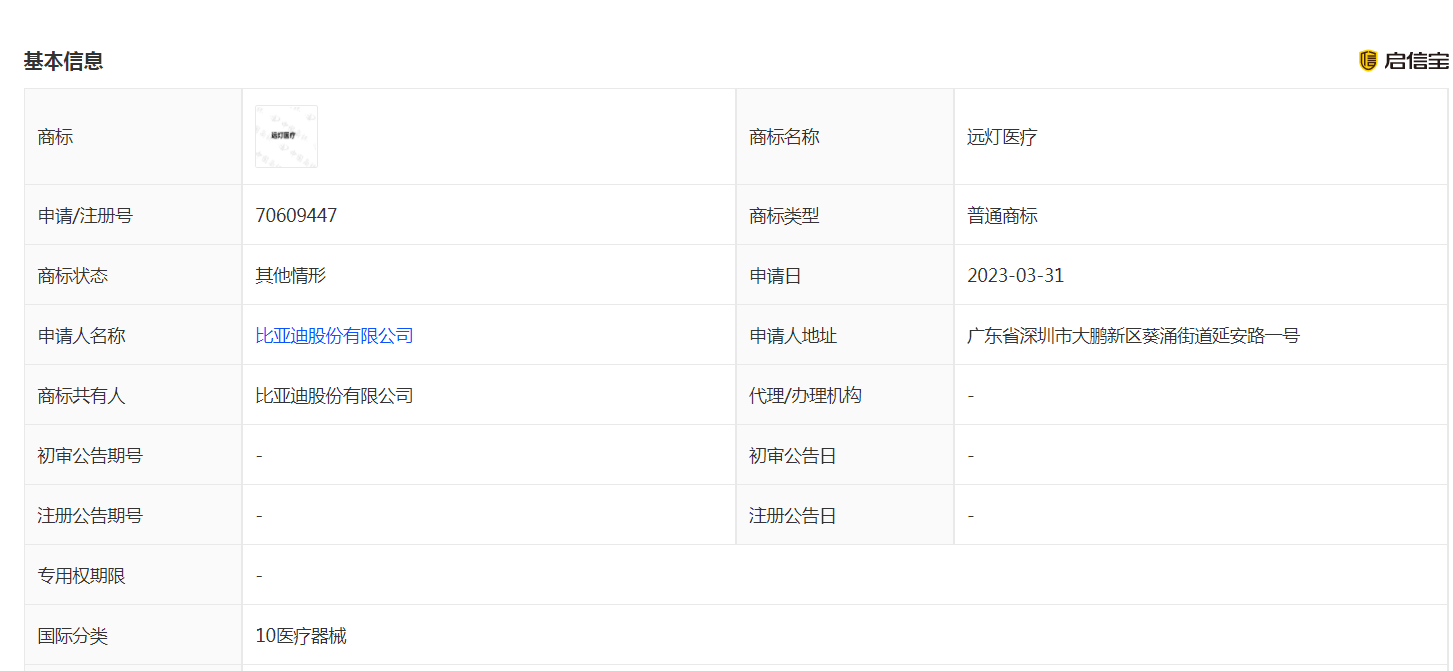Click the 10医疗器械 international class value
This screenshot has height=671, width=1453.
(301, 636)
